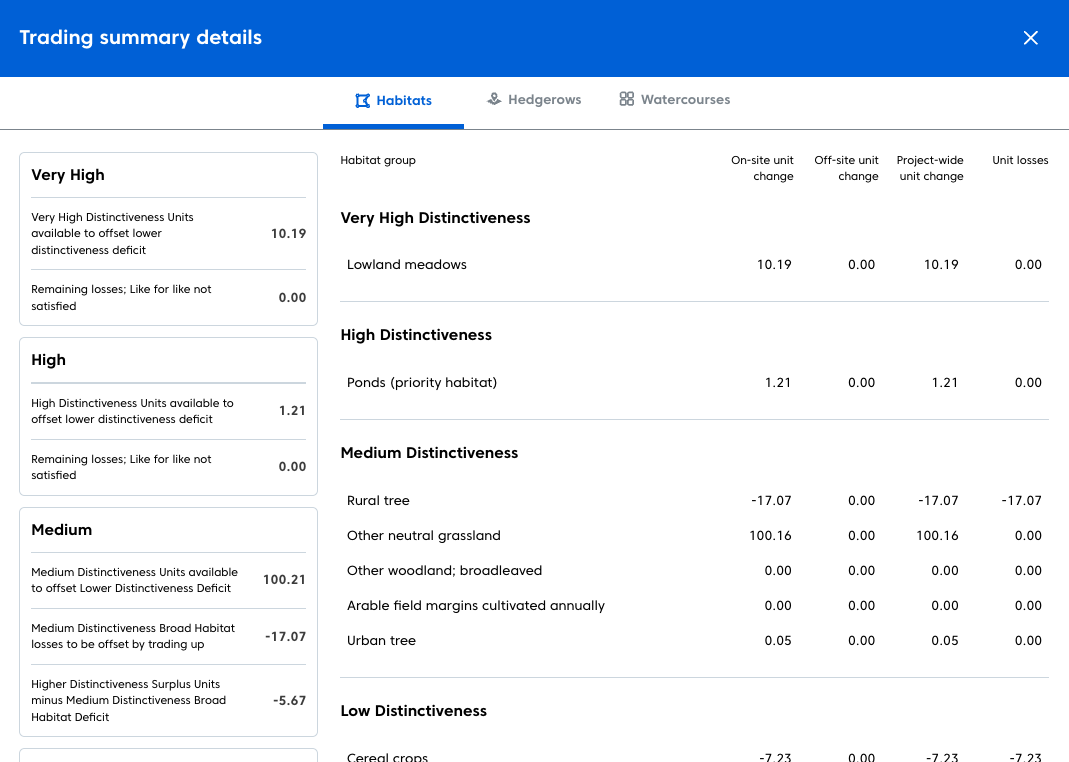Click the Rural tree habitat row

point(378,501)
